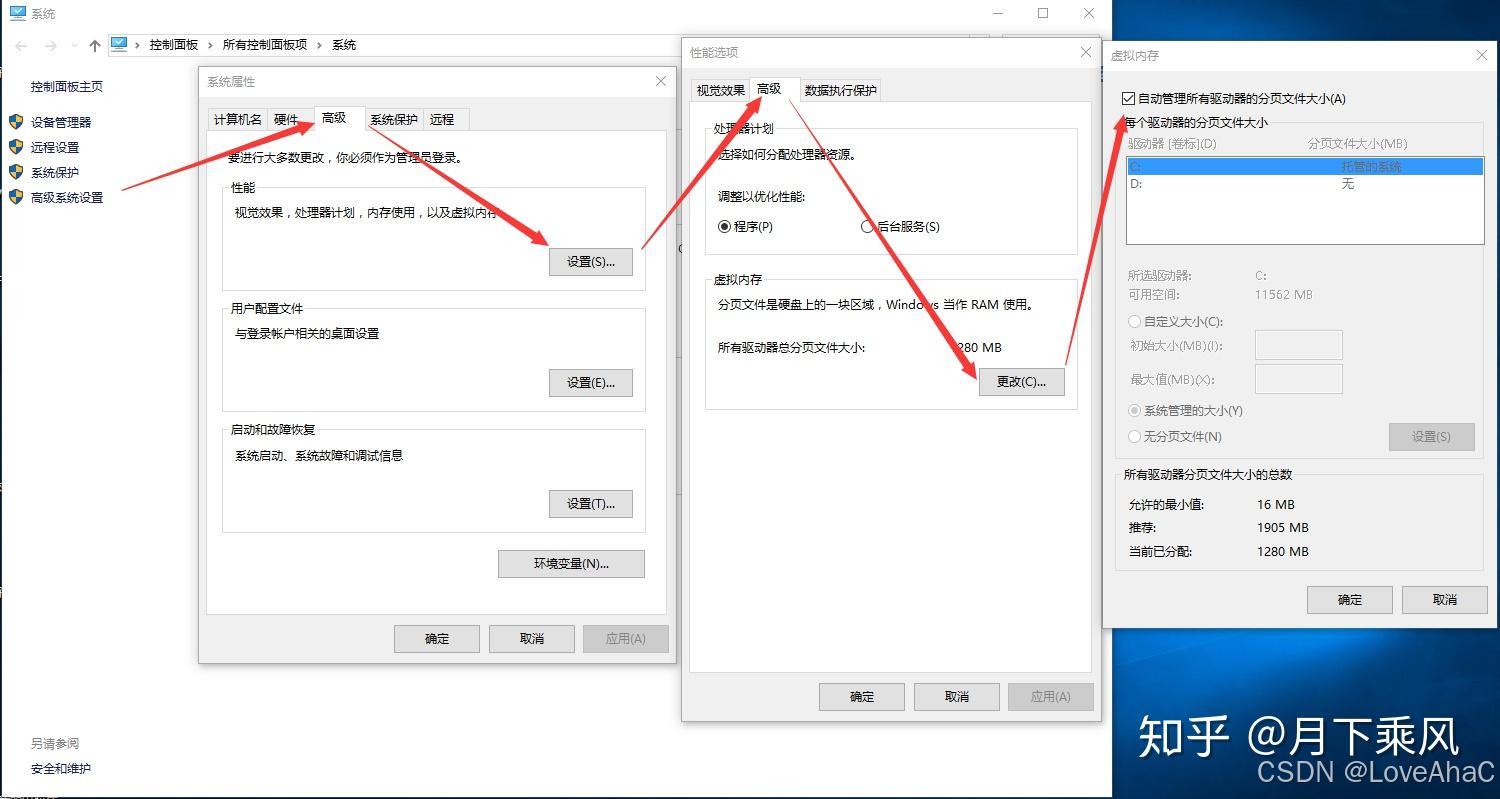Open 数据执行保护 tab
This screenshot has width=1500, height=799.
click(x=841, y=91)
